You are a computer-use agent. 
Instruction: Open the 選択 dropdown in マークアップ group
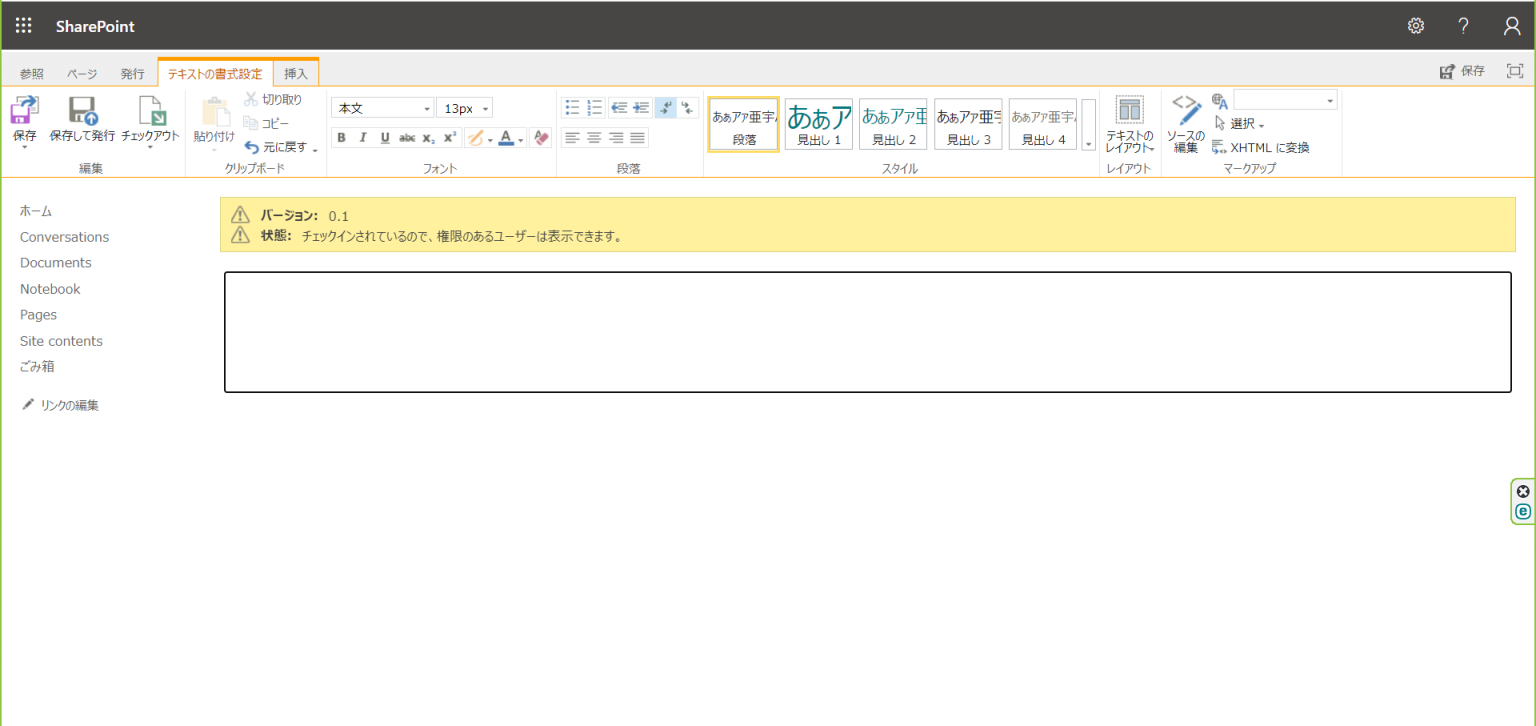point(1243,123)
